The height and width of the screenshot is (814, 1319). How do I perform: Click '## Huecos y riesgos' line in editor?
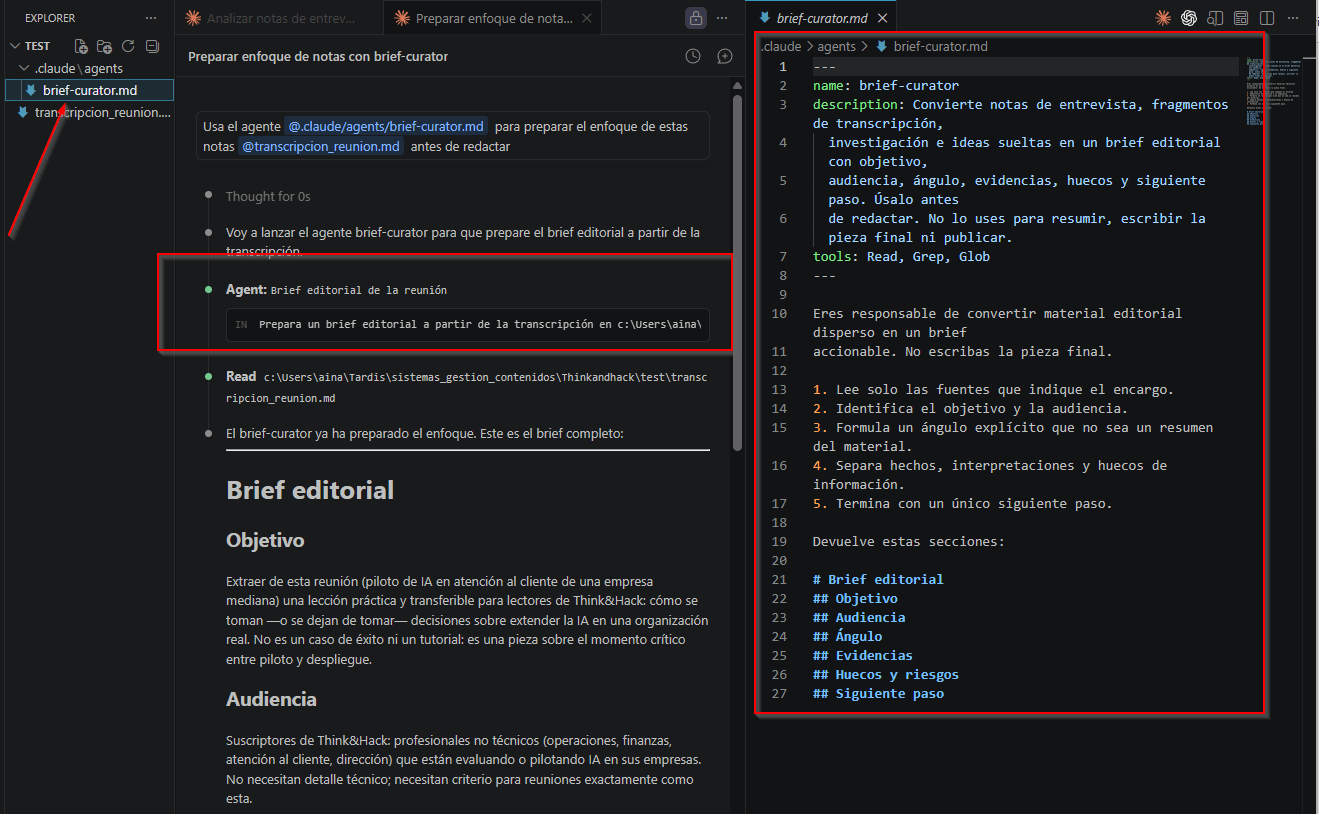pyautogui.click(x=886, y=675)
